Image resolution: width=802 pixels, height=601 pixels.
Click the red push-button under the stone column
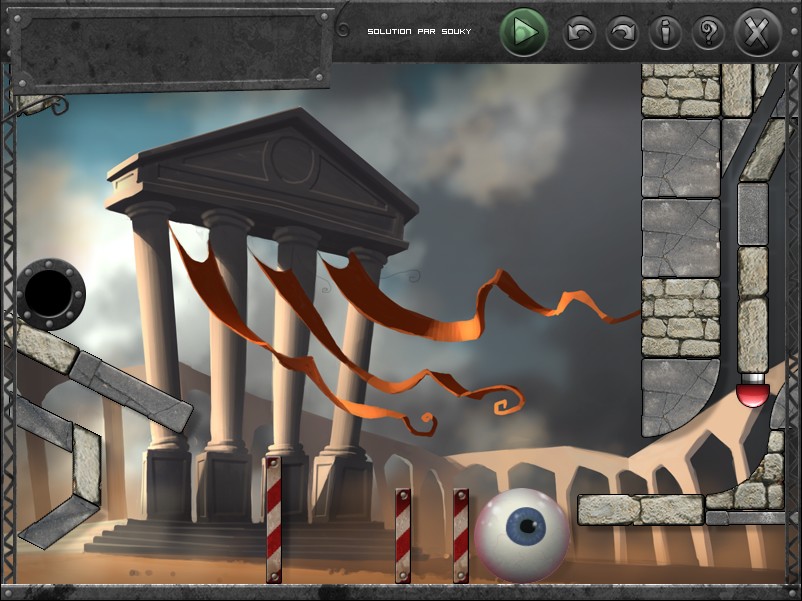752,390
